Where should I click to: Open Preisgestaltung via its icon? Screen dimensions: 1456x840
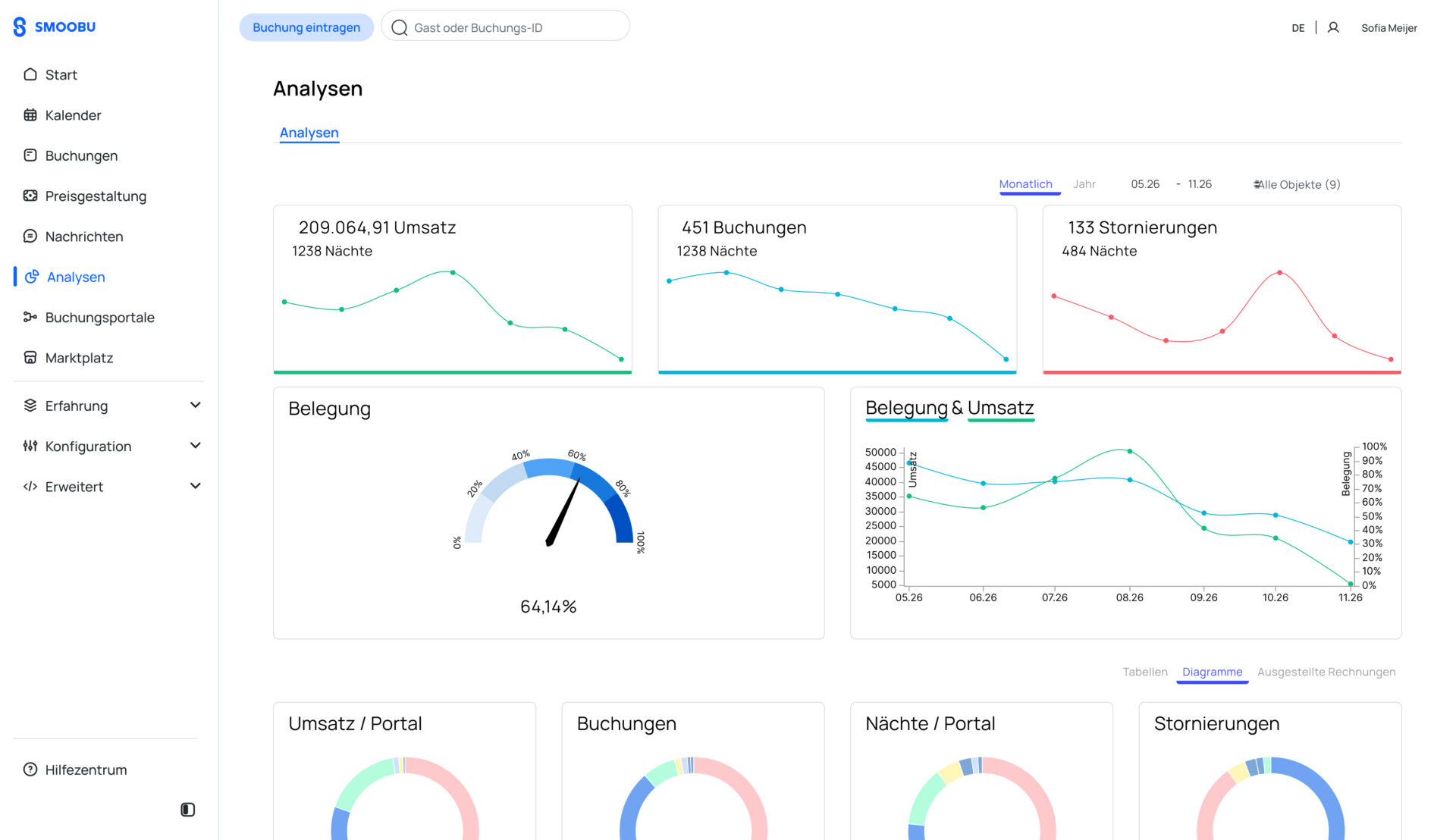pyautogui.click(x=30, y=196)
